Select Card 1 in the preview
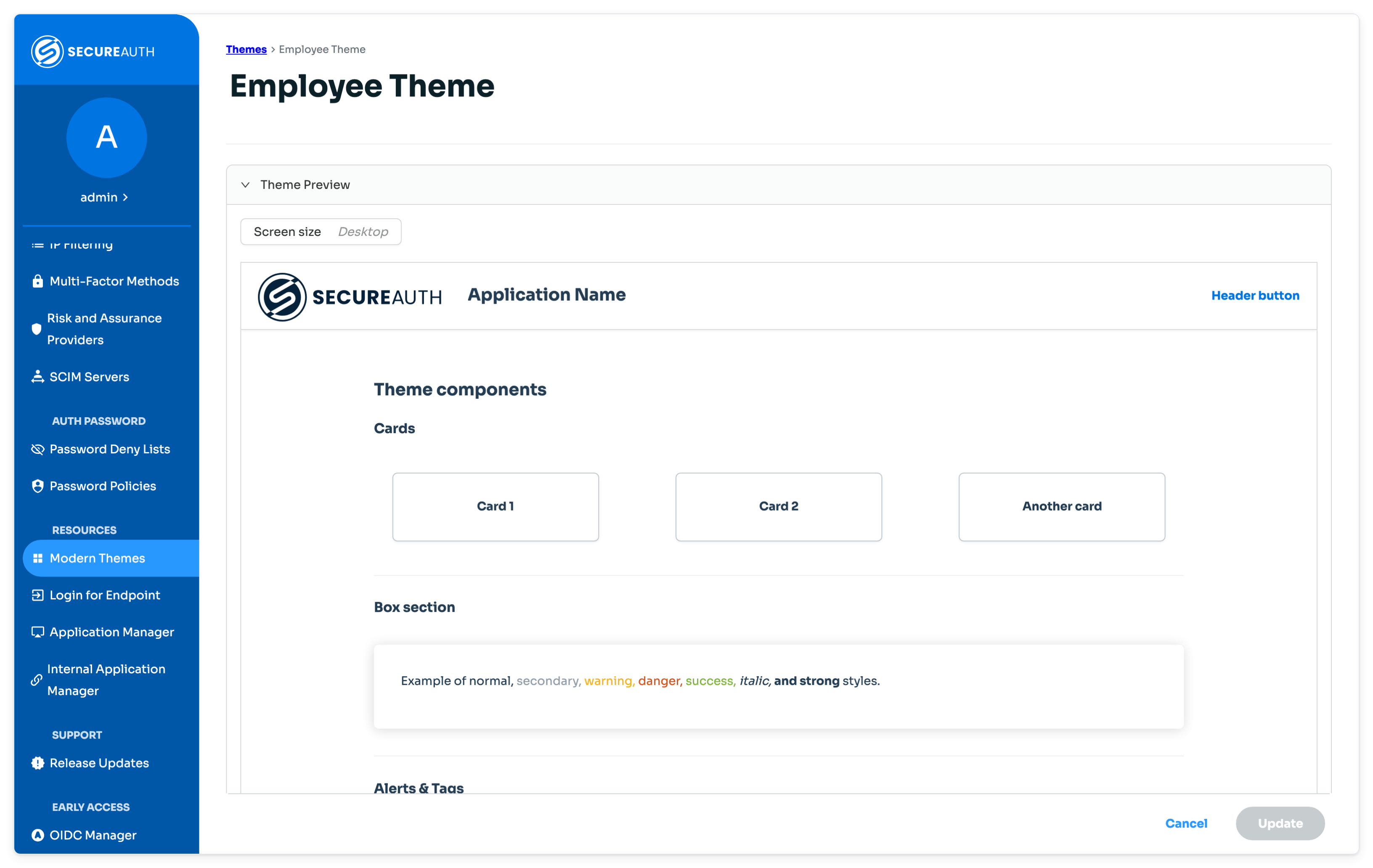 coord(496,507)
